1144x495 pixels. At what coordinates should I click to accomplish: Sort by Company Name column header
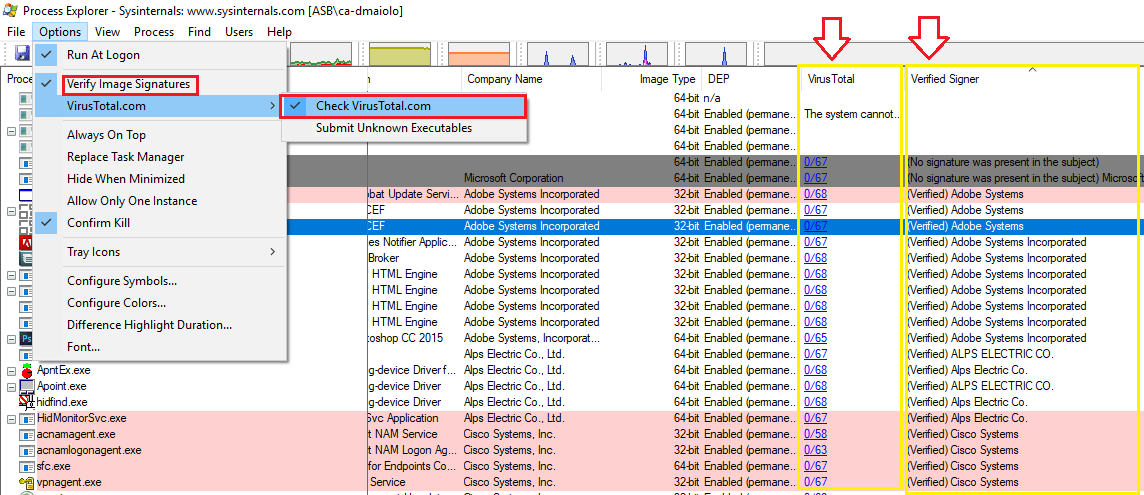531,79
